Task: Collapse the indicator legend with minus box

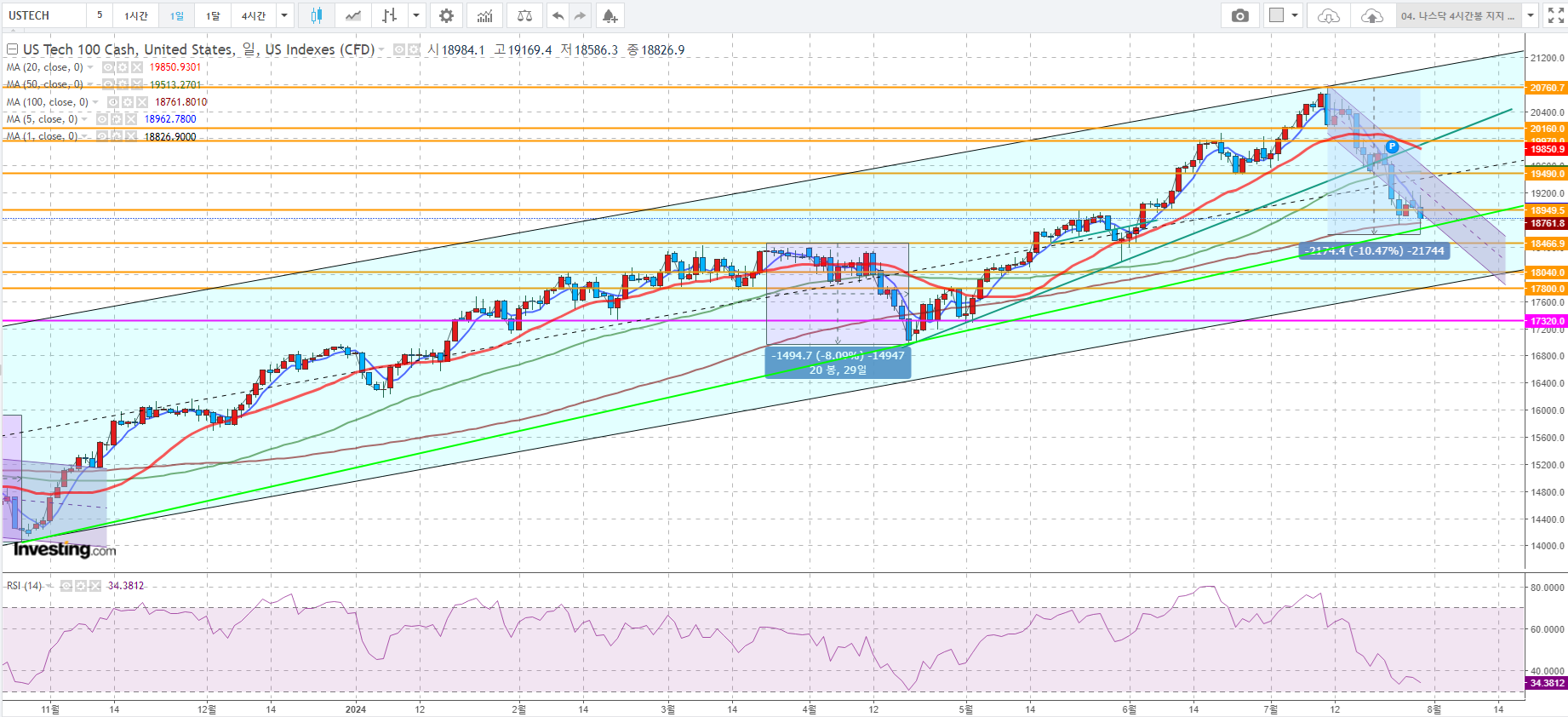Action: click(12, 49)
